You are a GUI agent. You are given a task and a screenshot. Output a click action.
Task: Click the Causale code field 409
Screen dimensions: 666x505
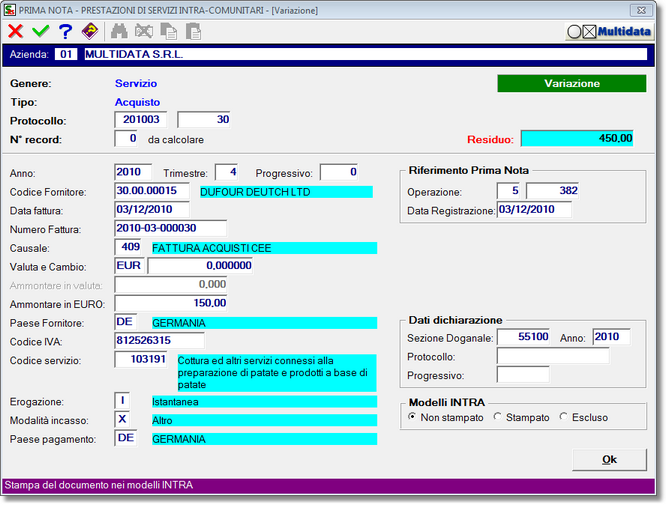[x=128, y=247]
